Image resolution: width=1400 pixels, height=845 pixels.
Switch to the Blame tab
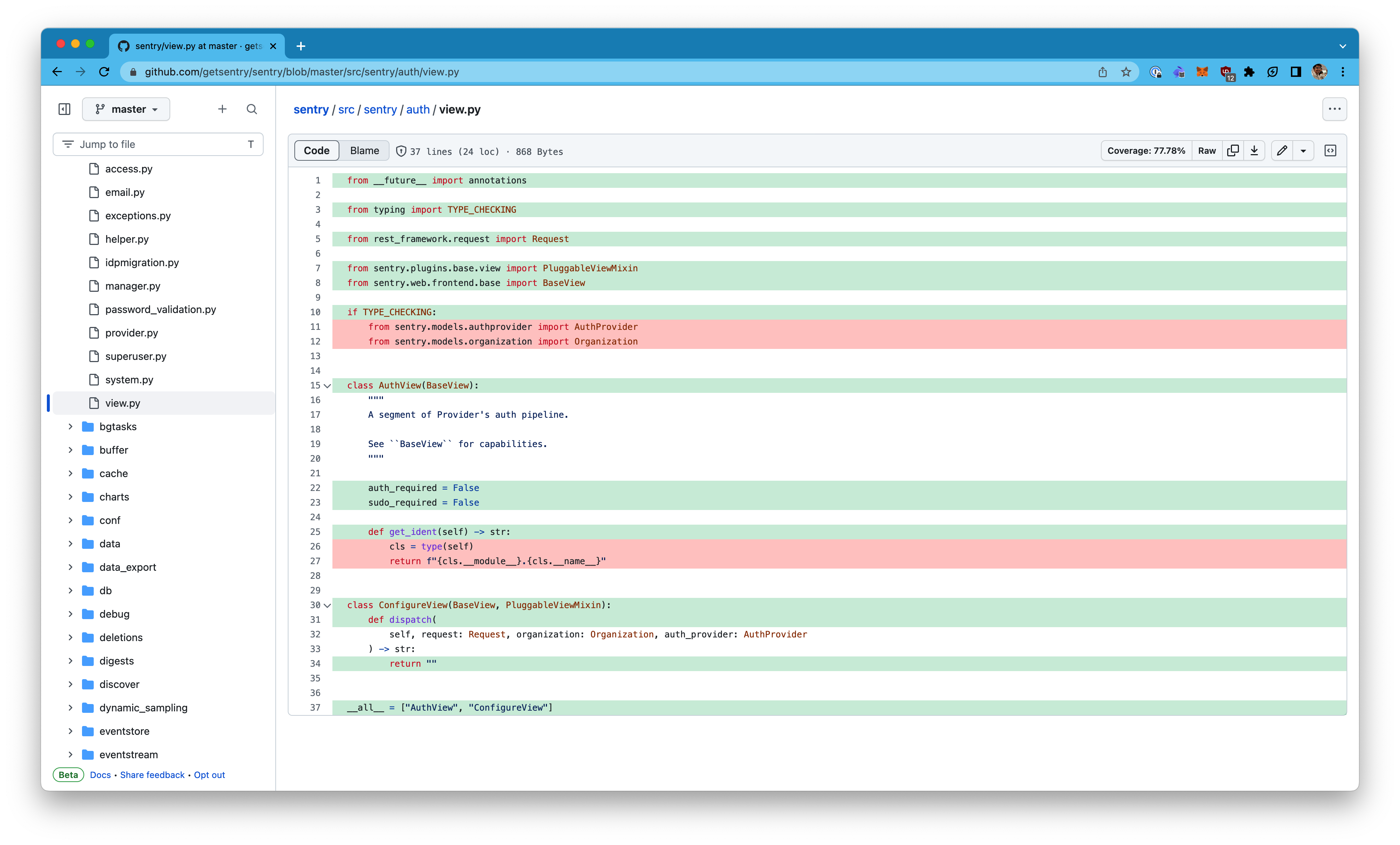tap(364, 150)
